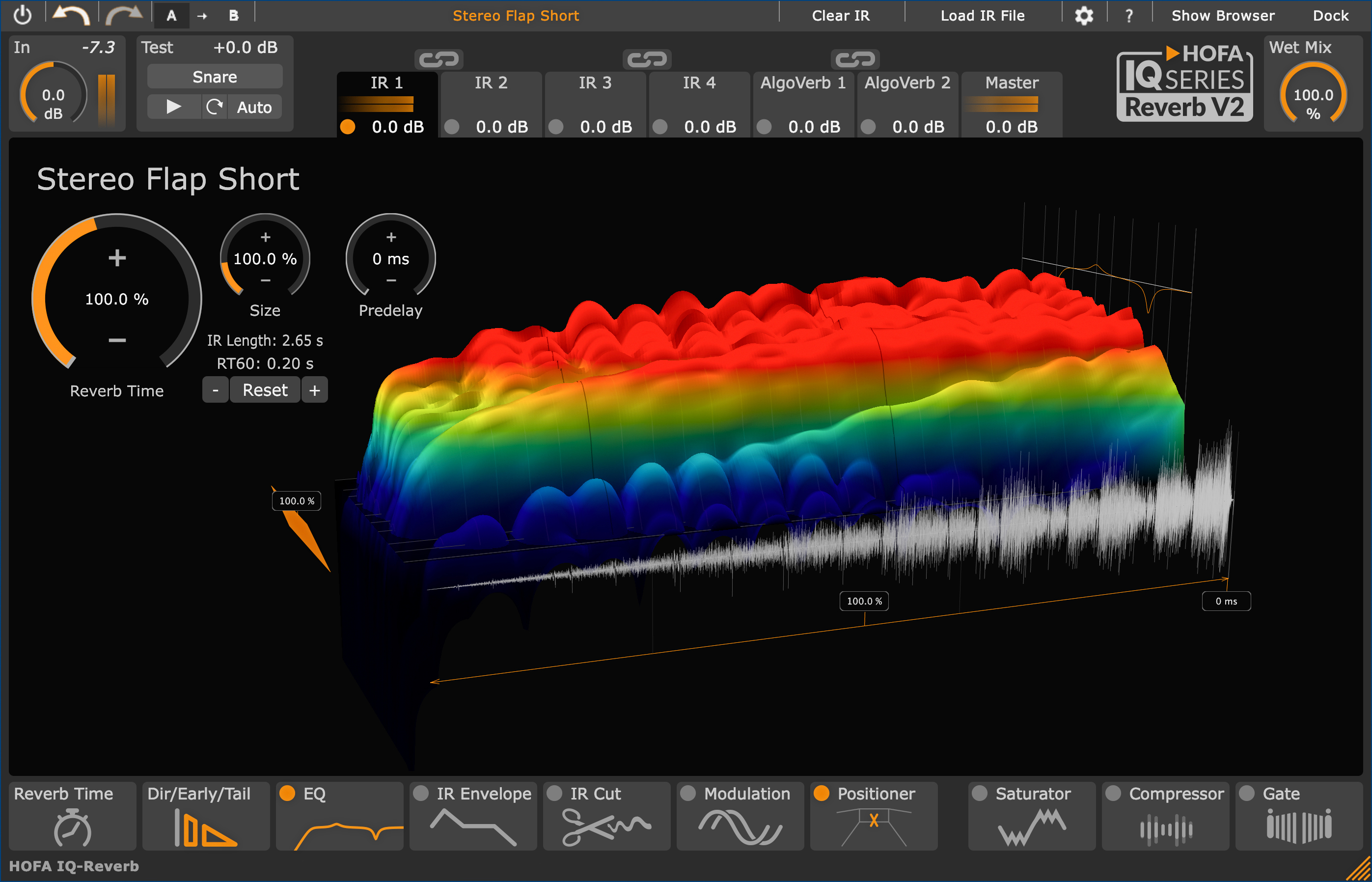Toggle the IR Envelope enable dot
Screen dimensions: 1372x882
point(421,793)
